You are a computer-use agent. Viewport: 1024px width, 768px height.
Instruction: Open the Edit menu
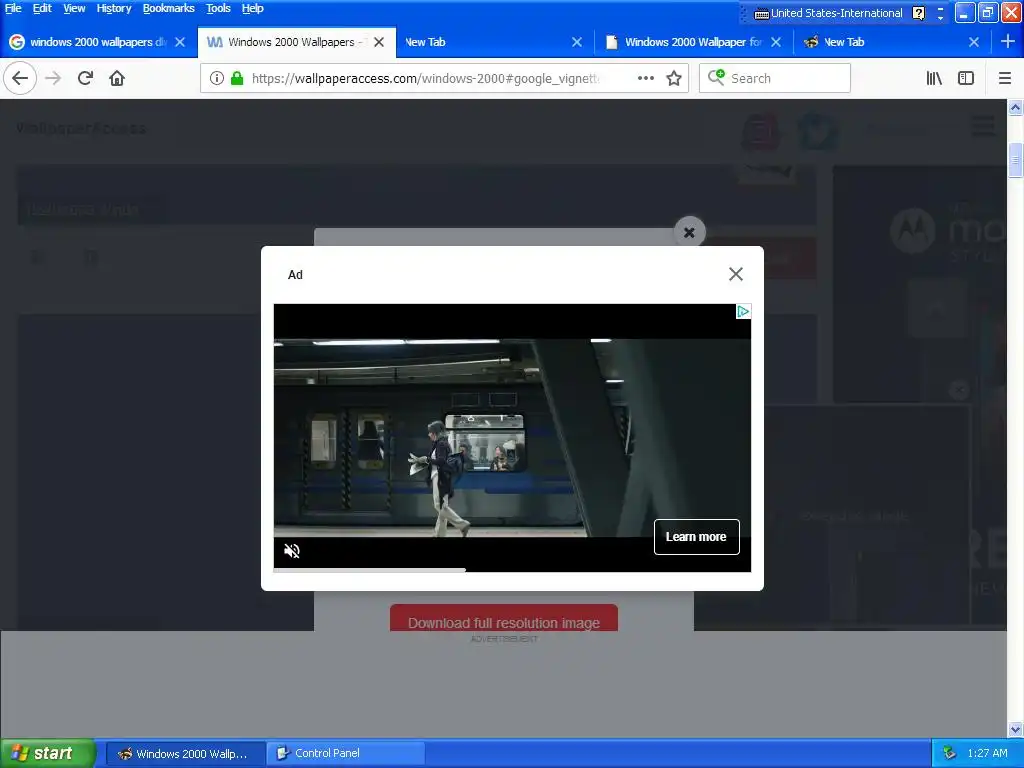[x=42, y=8]
